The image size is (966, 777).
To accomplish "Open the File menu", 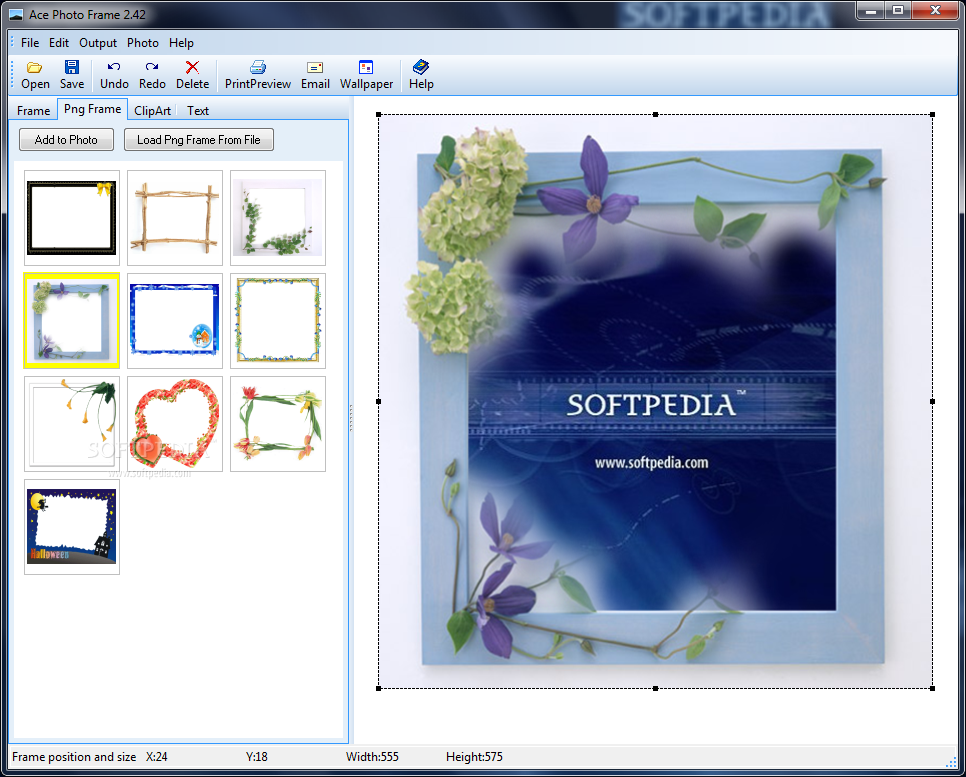I will pos(30,43).
